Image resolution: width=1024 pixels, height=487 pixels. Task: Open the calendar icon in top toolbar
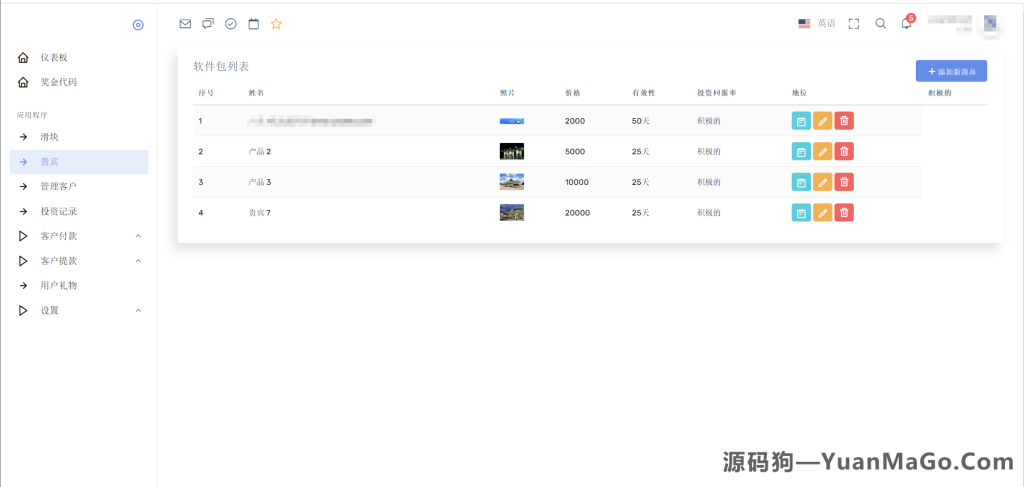tap(253, 24)
